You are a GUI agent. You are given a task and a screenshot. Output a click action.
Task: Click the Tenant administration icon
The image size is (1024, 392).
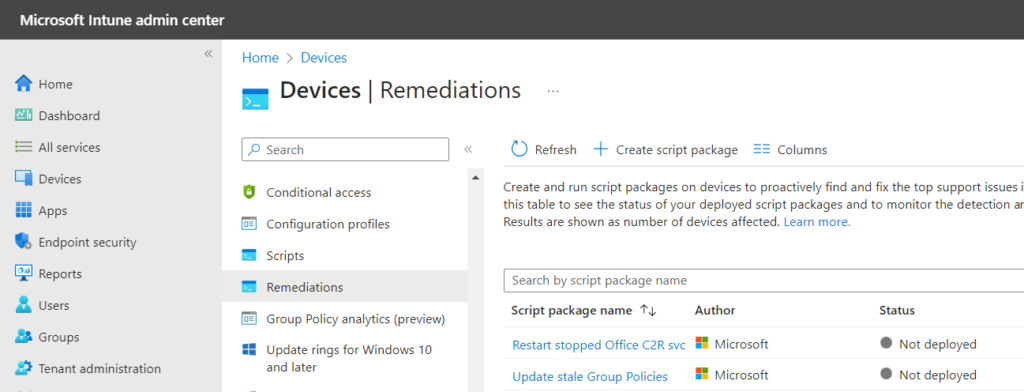(x=24, y=368)
